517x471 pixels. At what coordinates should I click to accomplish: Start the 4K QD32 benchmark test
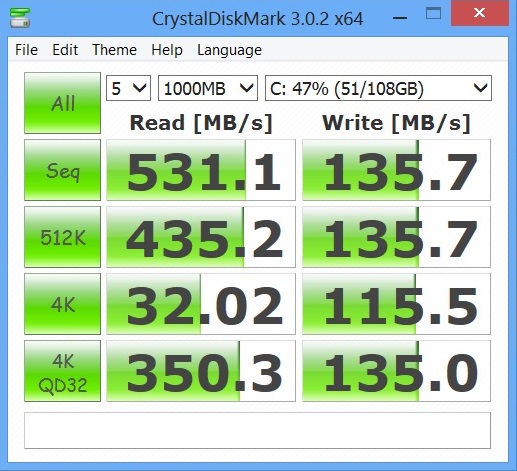[62, 371]
